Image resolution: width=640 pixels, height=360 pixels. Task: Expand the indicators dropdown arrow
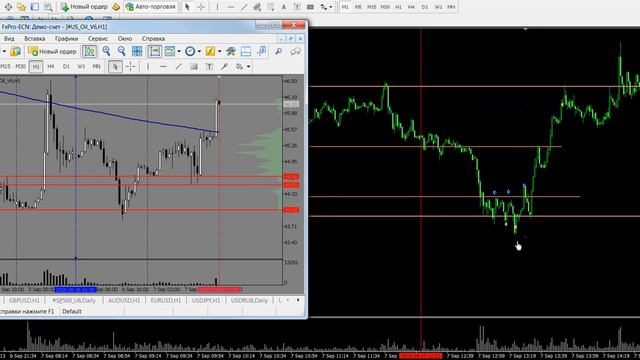pos(179,51)
